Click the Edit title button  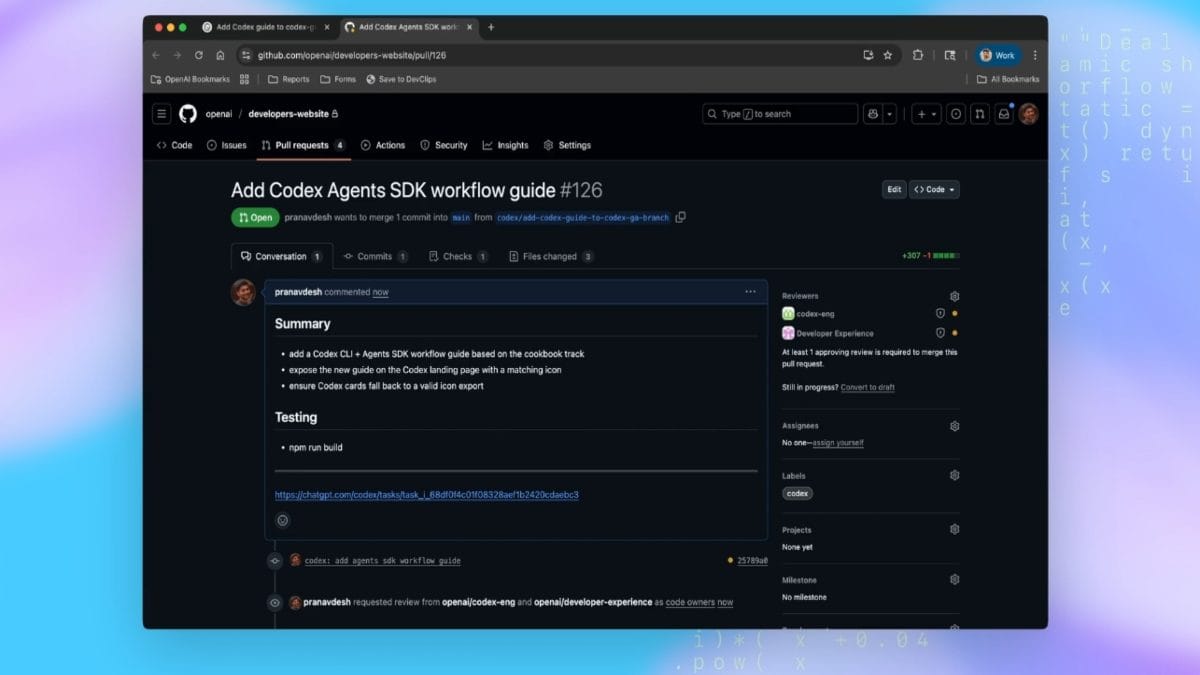(x=894, y=189)
